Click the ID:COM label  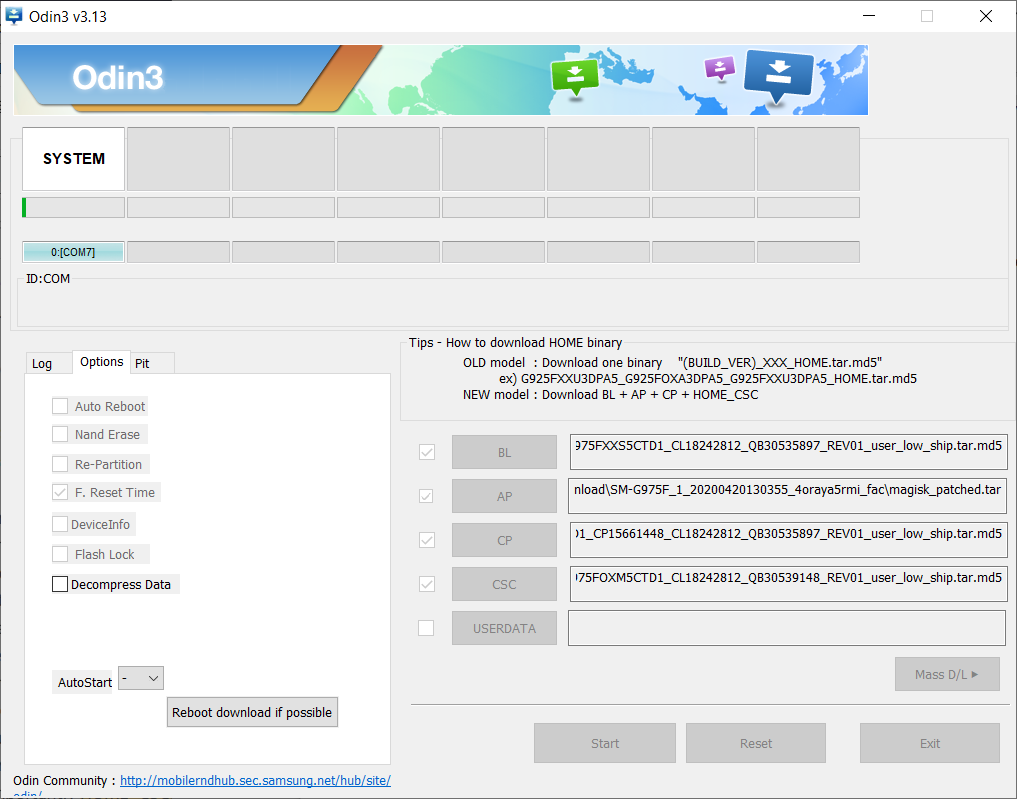point(48,279)
